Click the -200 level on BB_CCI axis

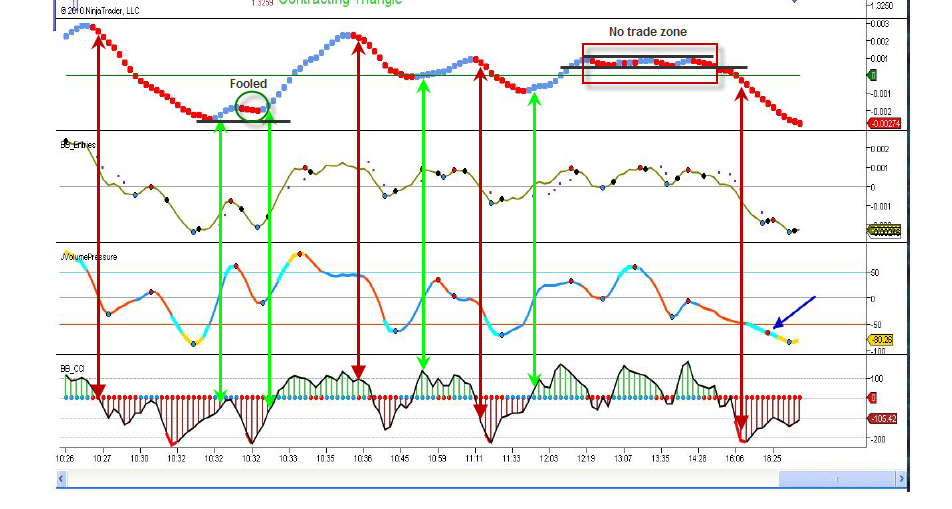coord(877,439)
